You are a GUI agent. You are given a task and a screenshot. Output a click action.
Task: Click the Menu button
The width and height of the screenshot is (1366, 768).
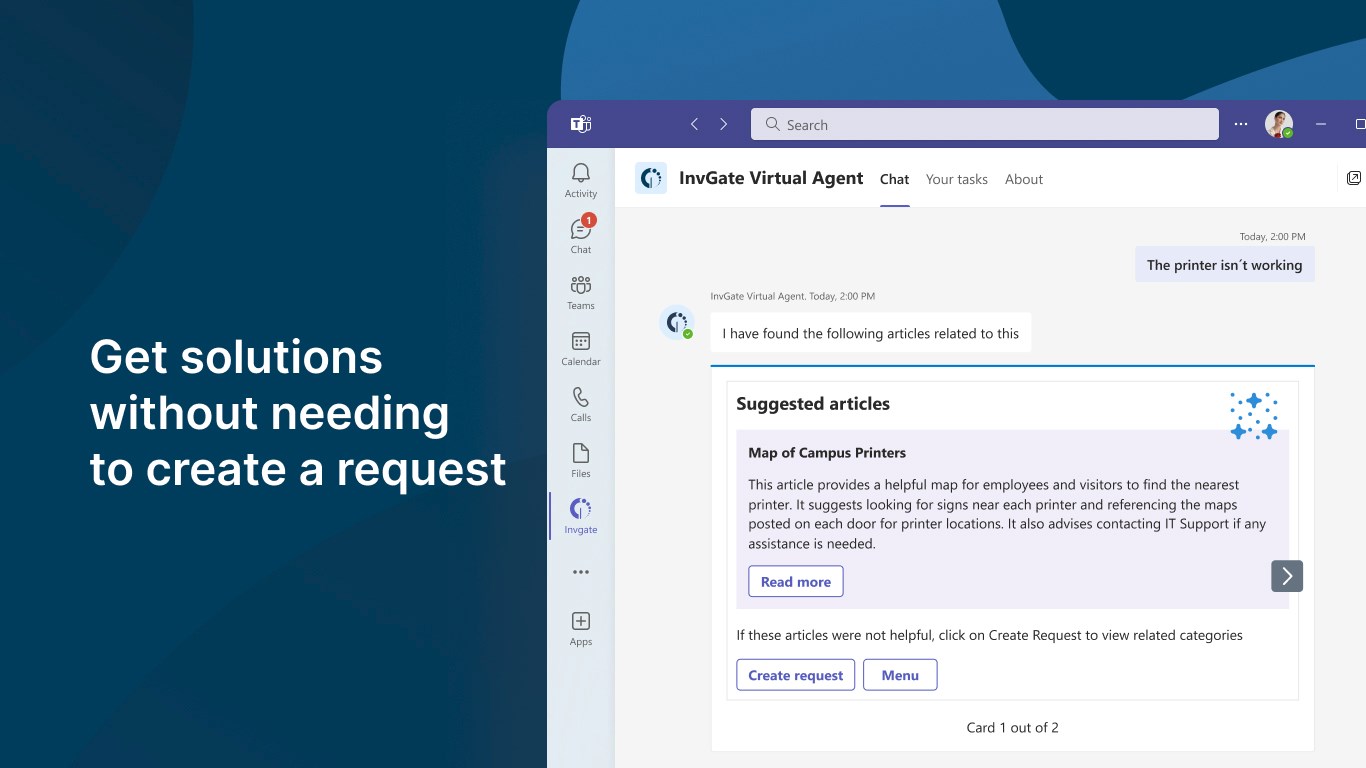pyautogui.click(x=900, y=675)
